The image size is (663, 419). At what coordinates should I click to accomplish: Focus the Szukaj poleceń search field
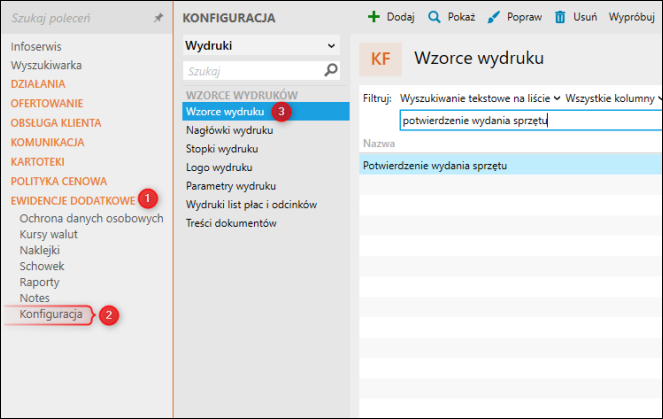click(79, 18)
